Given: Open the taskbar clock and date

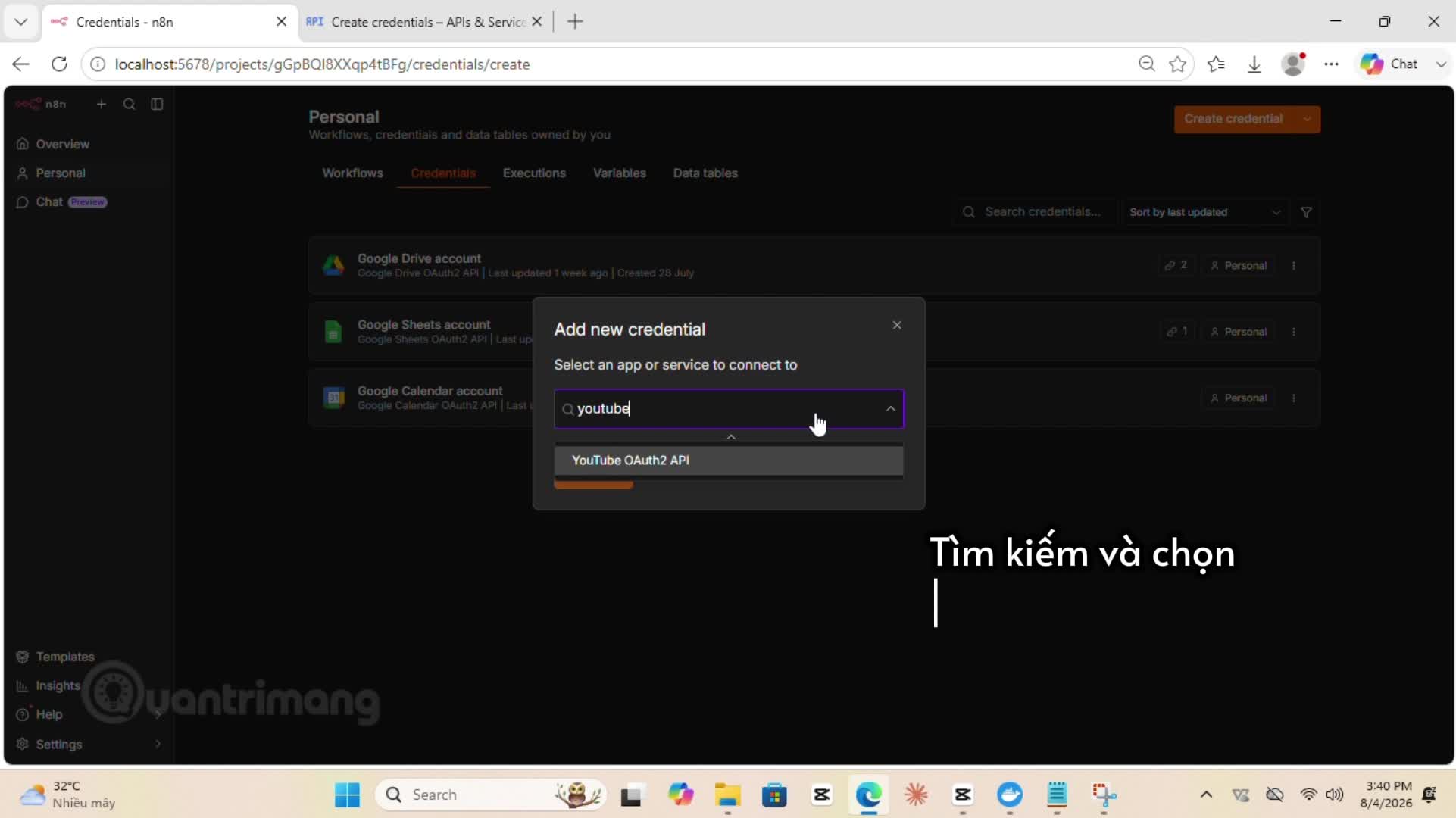Looking at the screenshot, I should [1386, 795].
